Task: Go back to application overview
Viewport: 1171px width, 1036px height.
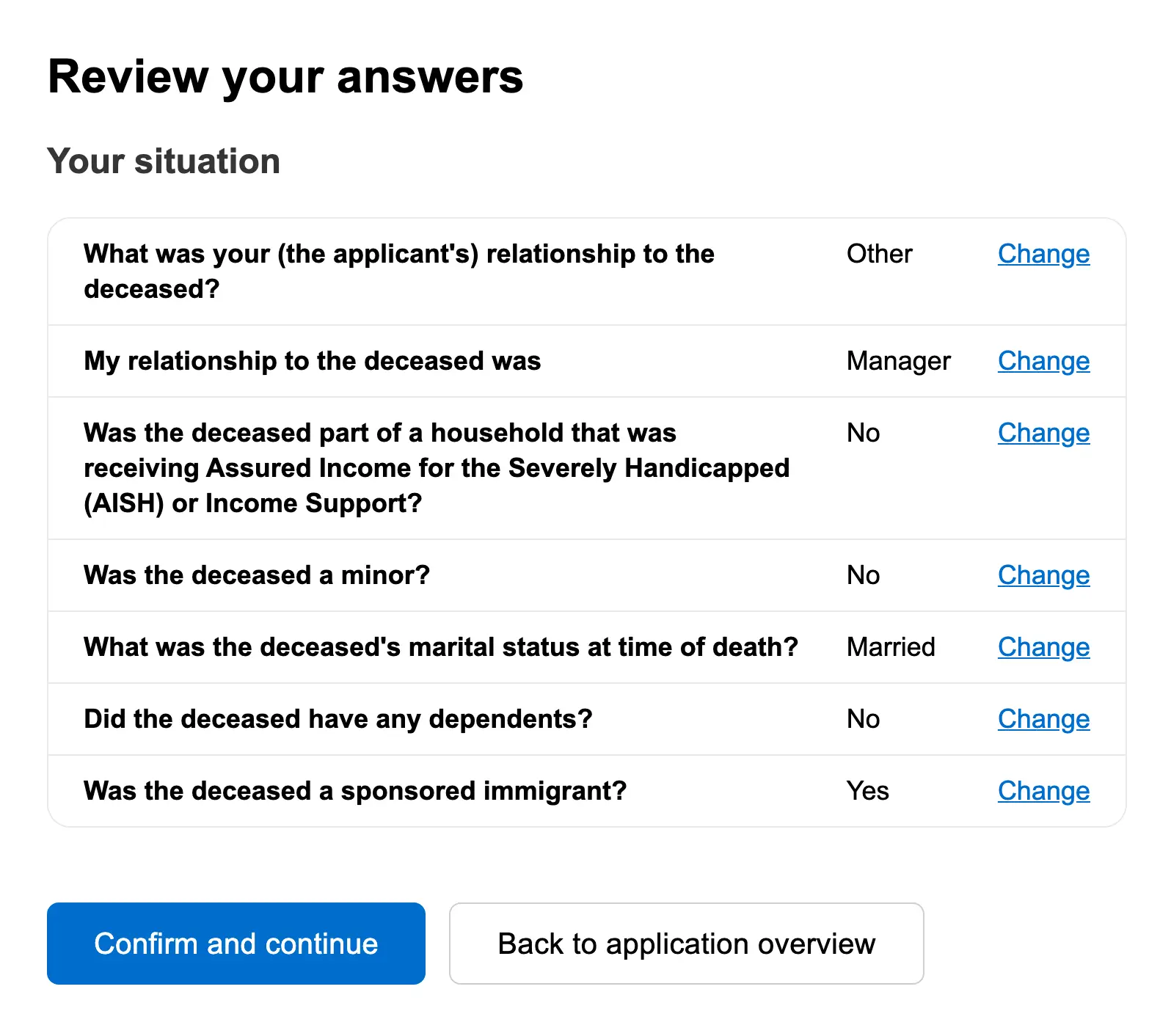Action: click(x=686, y=944)
